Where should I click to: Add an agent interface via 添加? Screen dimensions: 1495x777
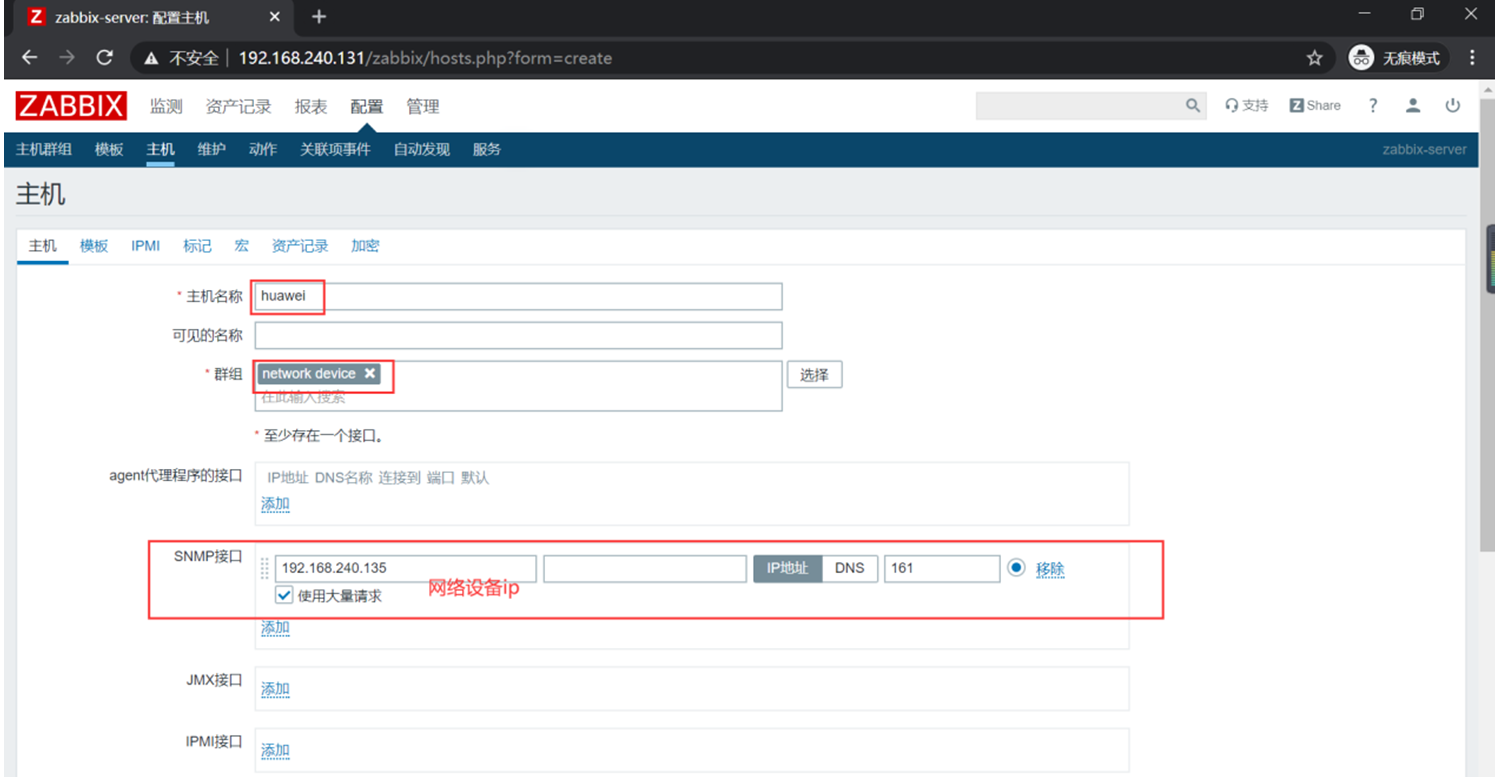(x=275, y=504)
